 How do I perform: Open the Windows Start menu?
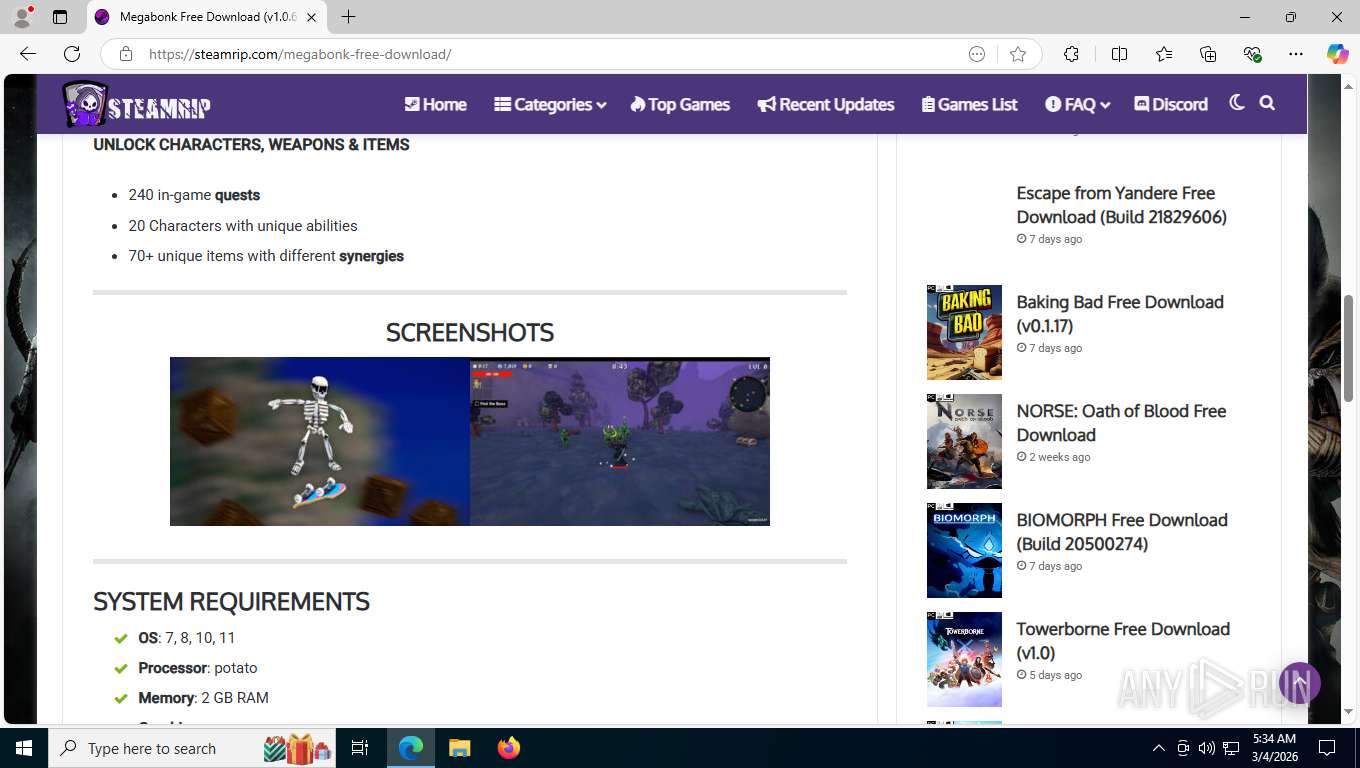point(24,748)
